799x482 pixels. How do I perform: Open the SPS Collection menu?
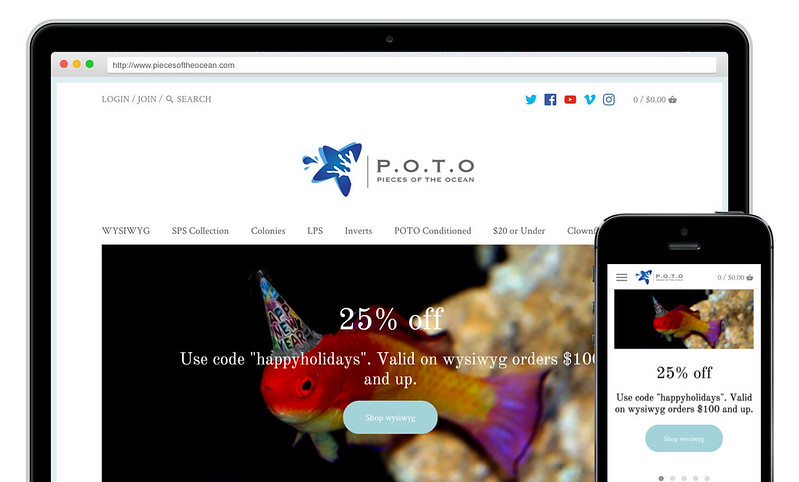click(x=200, y=230)
